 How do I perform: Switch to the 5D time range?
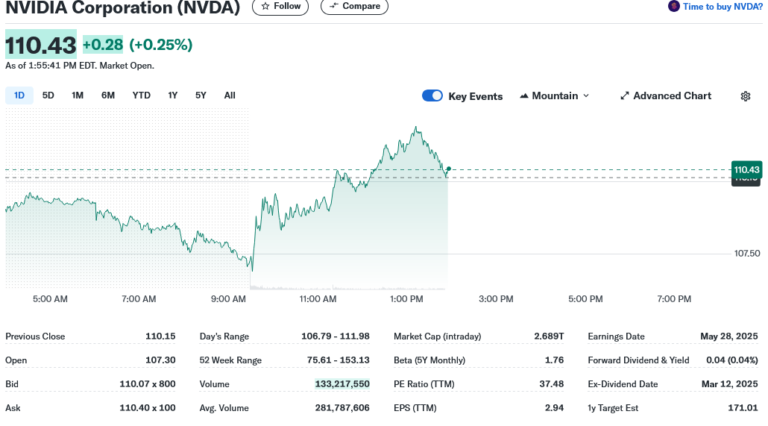[x=48, y=95]
